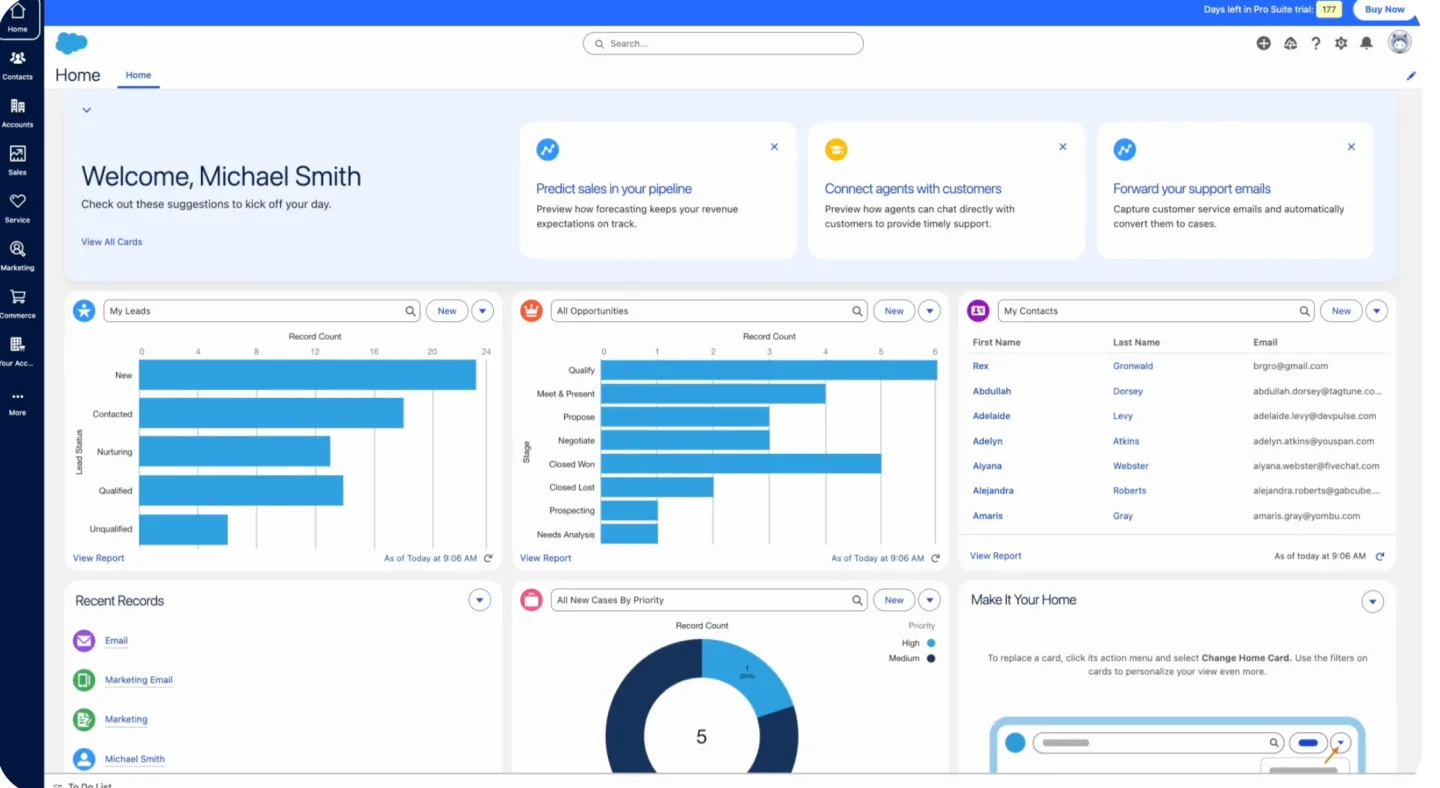
Task: Open View Report under My Leads
Action: pyautogui.click(x=98, y=558)
